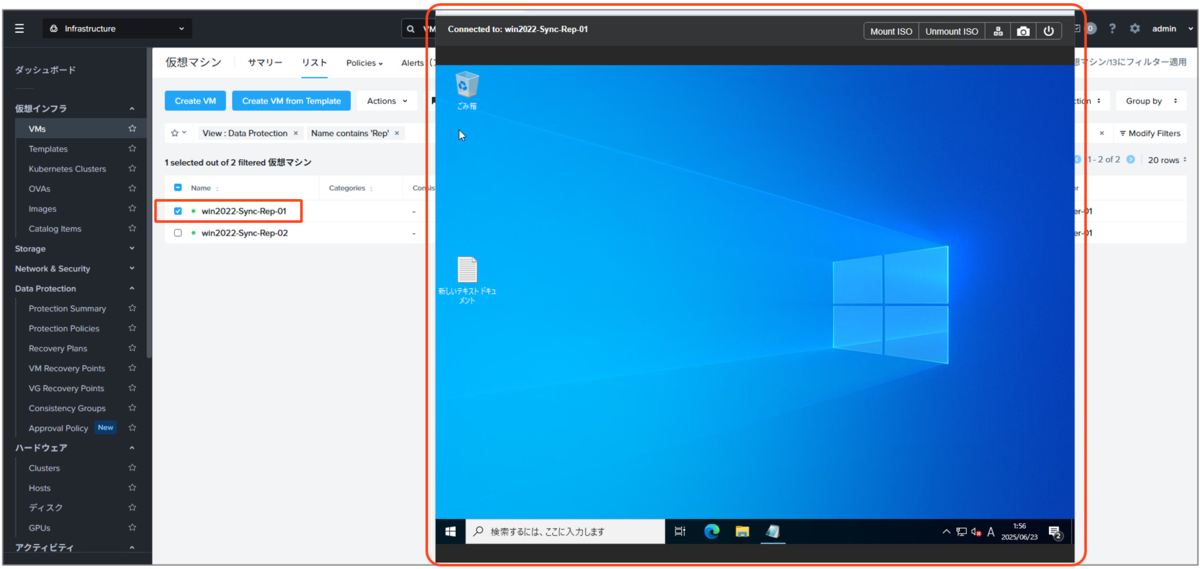
Task: Star the Protection Summary entry
Action: pos(132,309)
